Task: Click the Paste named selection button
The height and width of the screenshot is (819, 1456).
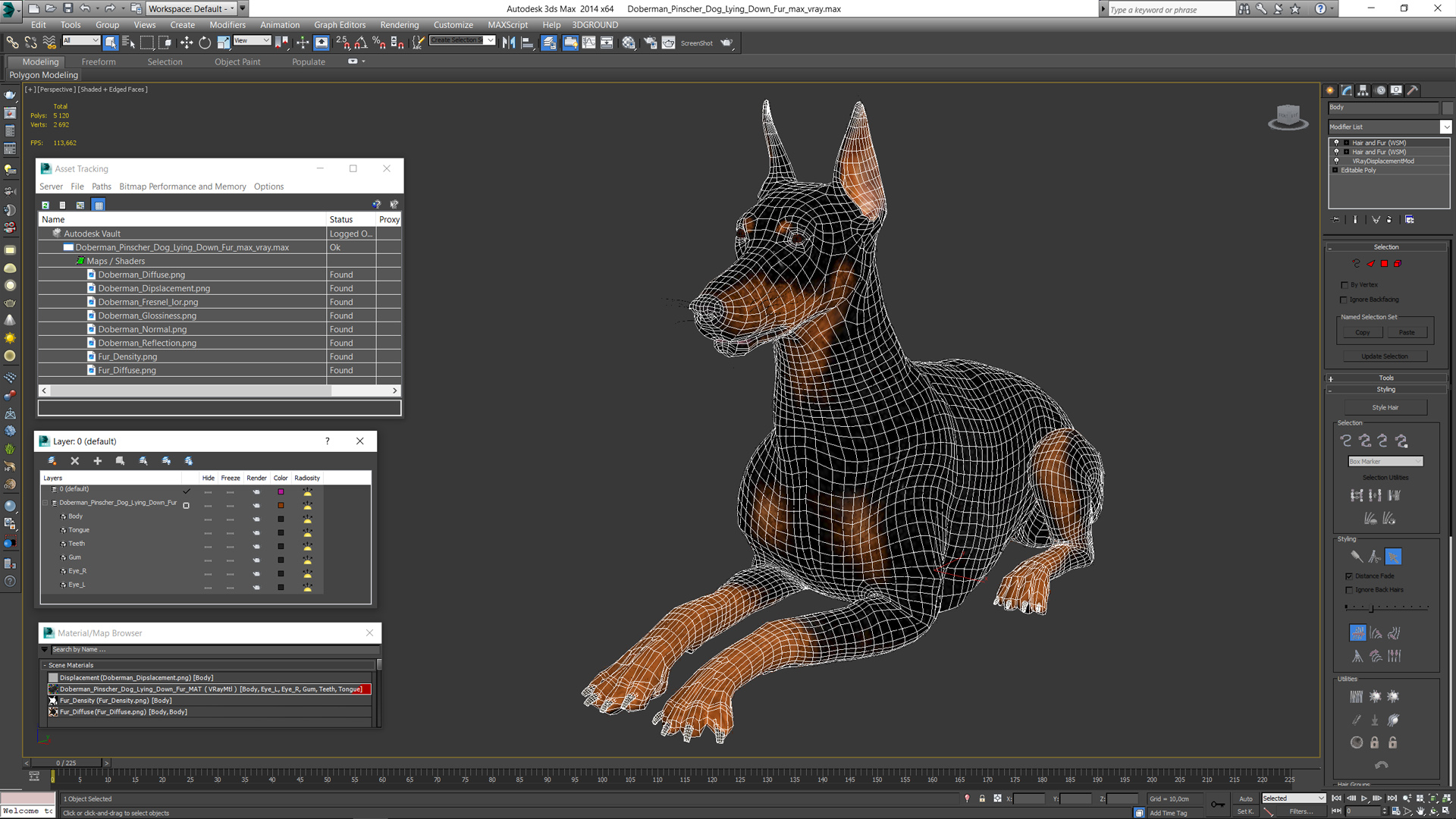Action: coord(1407,333)
